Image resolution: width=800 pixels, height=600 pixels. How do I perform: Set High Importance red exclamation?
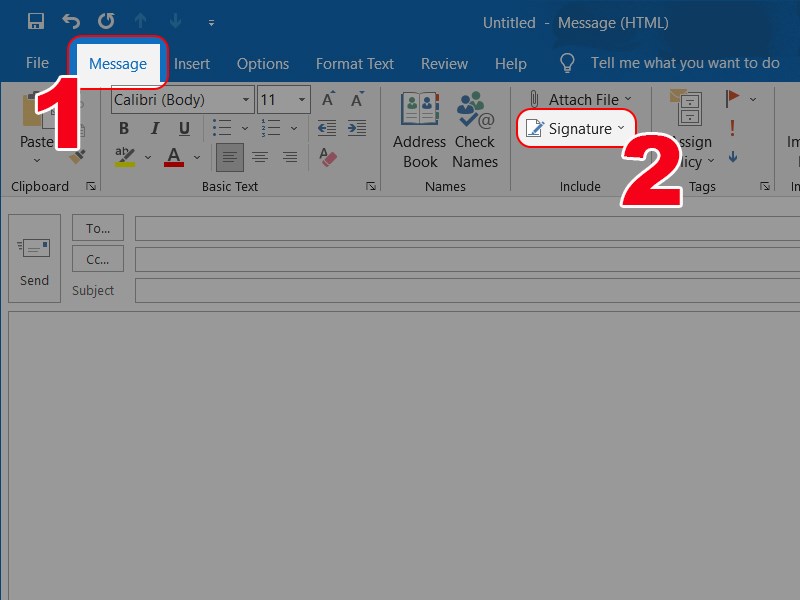pos(733,128)
